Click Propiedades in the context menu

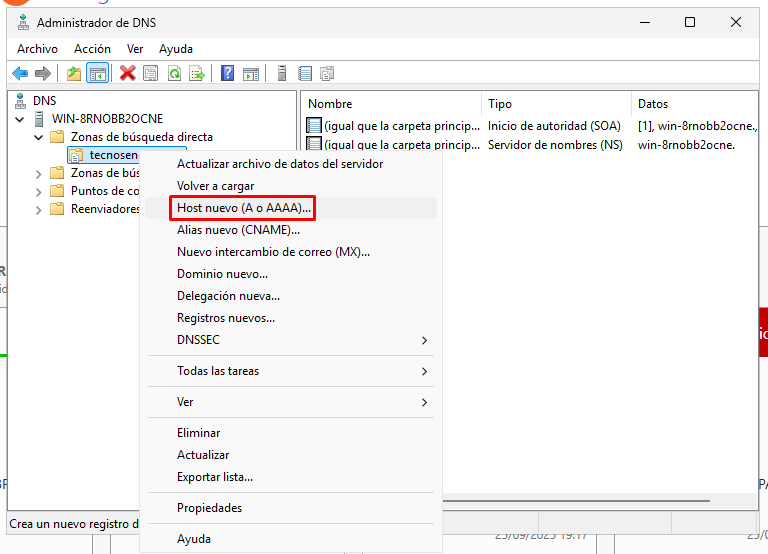click(209, 508)
